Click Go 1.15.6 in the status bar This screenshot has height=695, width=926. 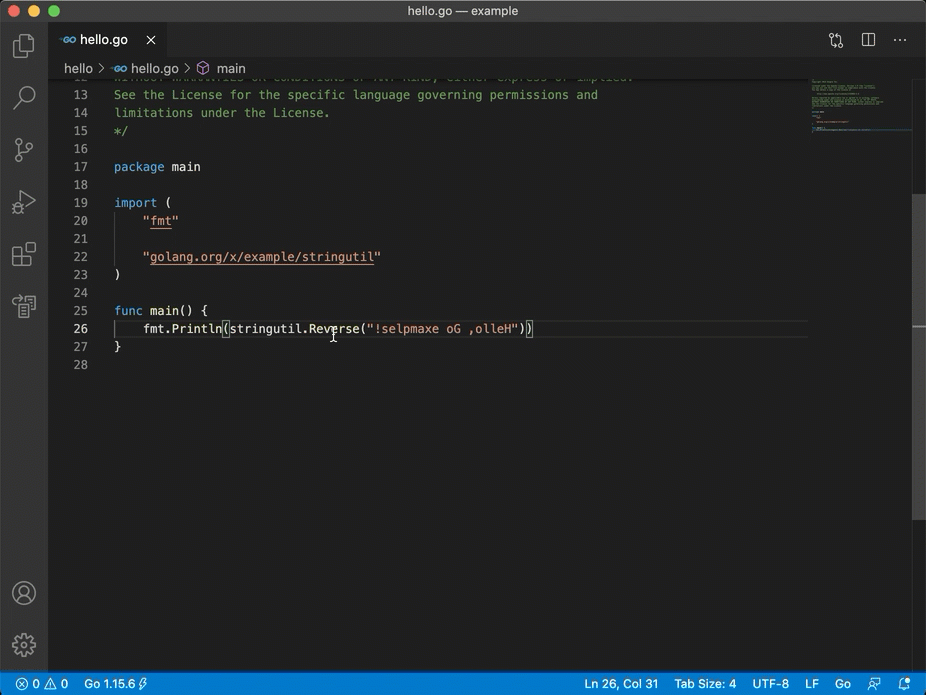110,684
